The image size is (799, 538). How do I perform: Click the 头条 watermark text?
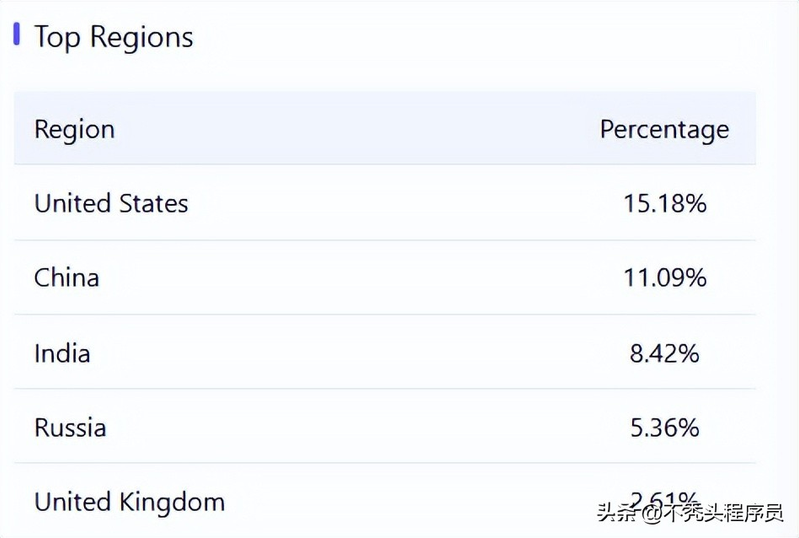click(x=618, y=514)
